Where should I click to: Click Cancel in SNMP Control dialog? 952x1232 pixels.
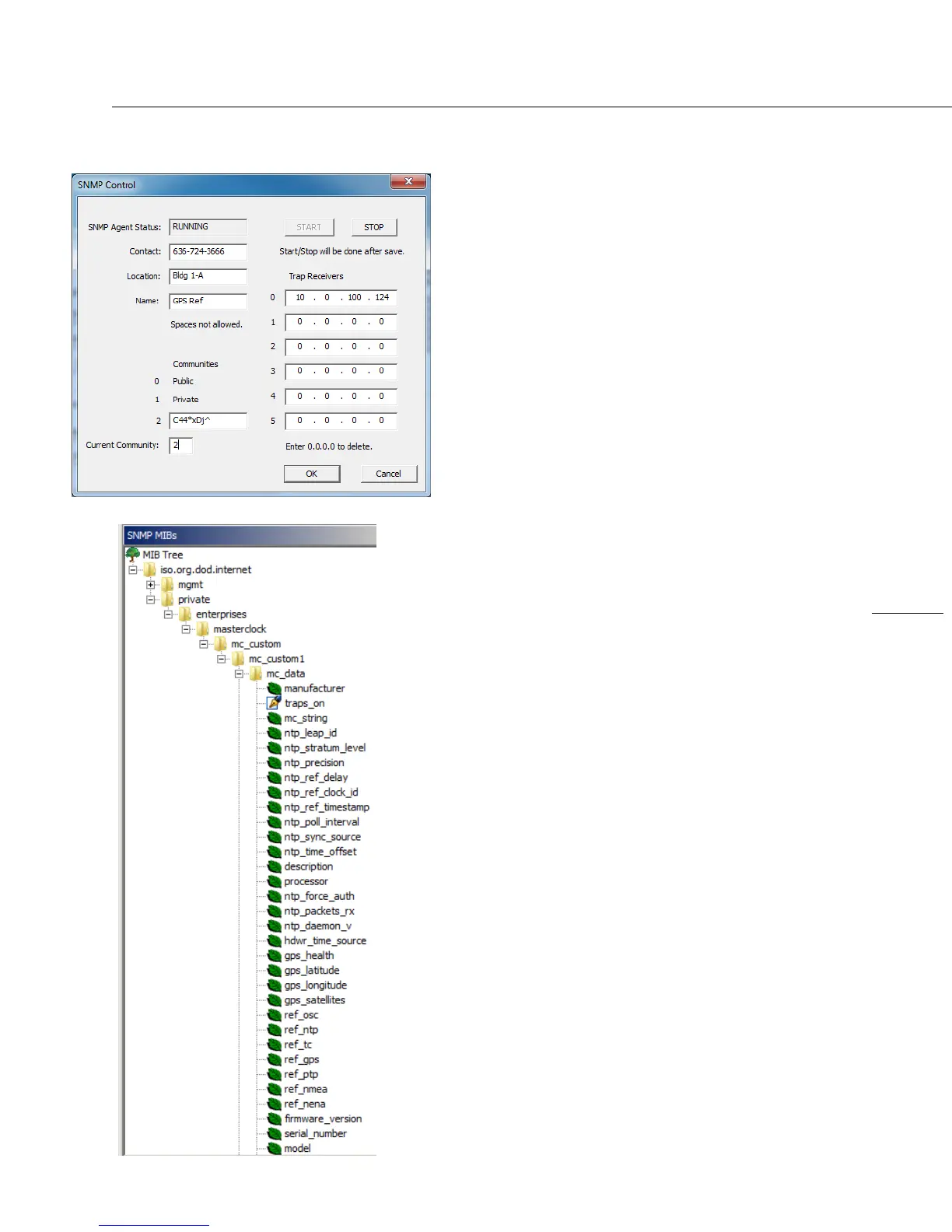(x=389, y=474)
